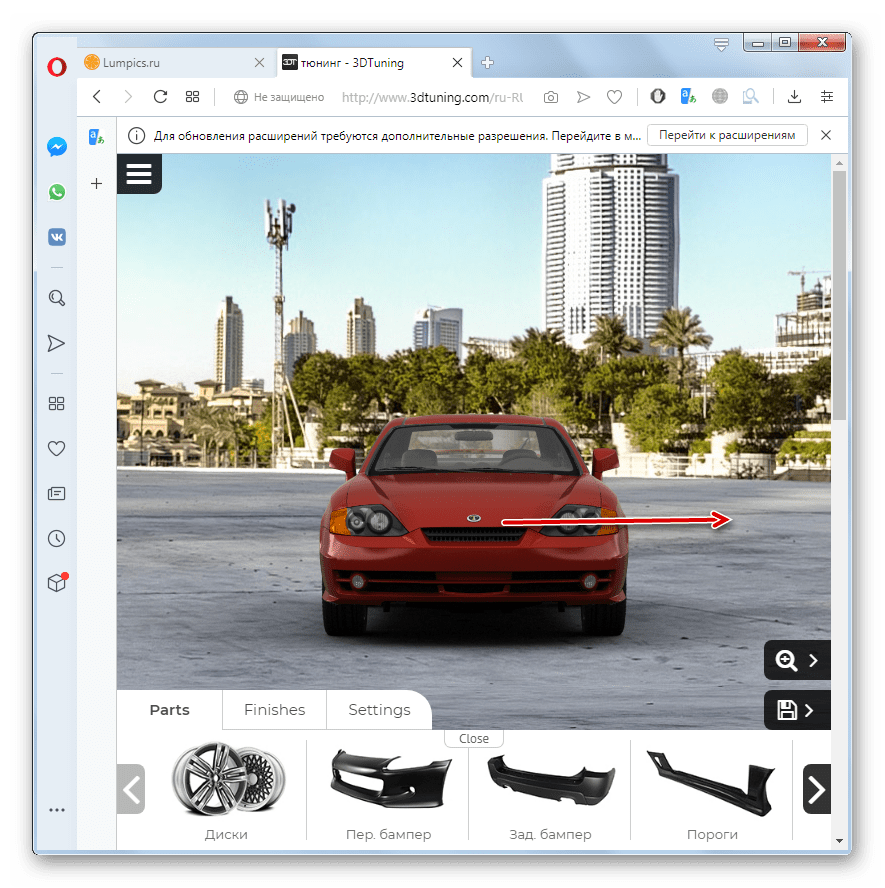Switch to the Settings tab

pyautogui.click(x=379, y=710)
